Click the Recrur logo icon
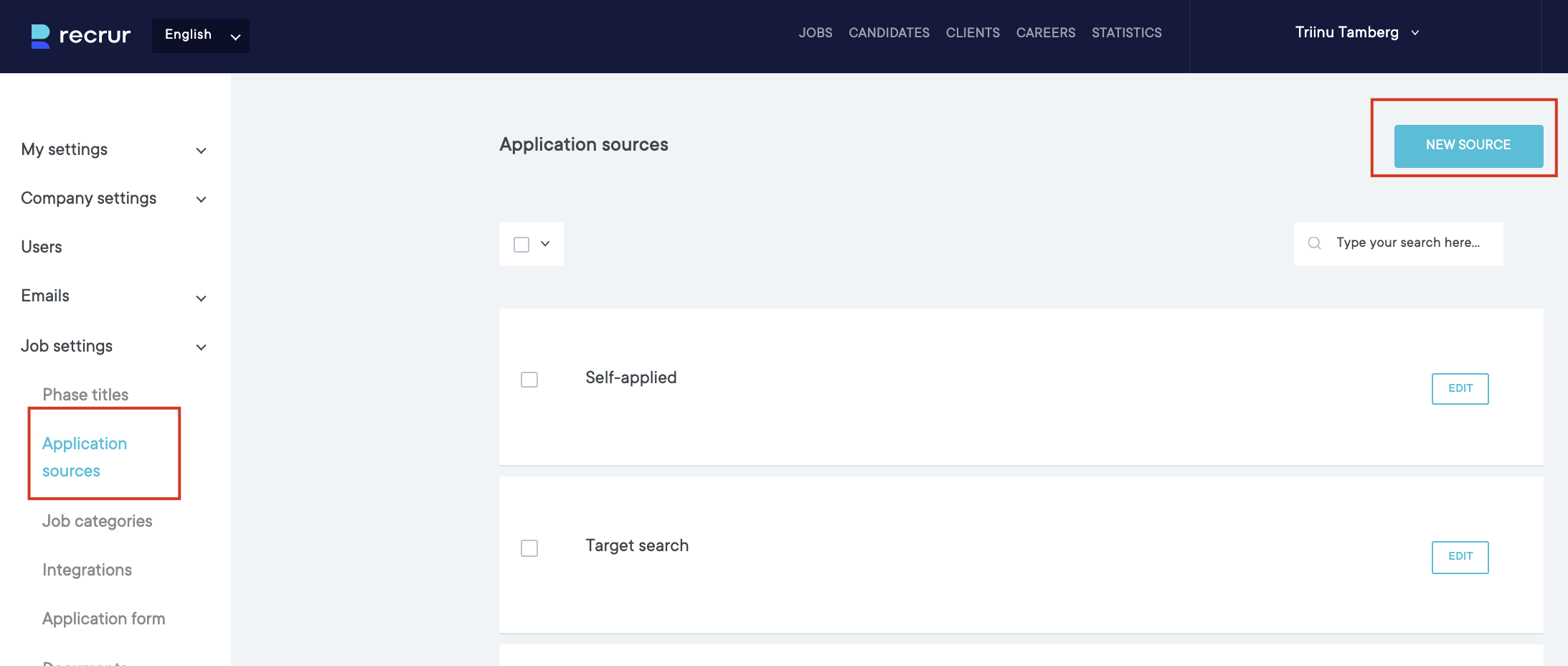The height and width of the screenshot is (666, 1568). pyautogui.click(x=40, y=36)
